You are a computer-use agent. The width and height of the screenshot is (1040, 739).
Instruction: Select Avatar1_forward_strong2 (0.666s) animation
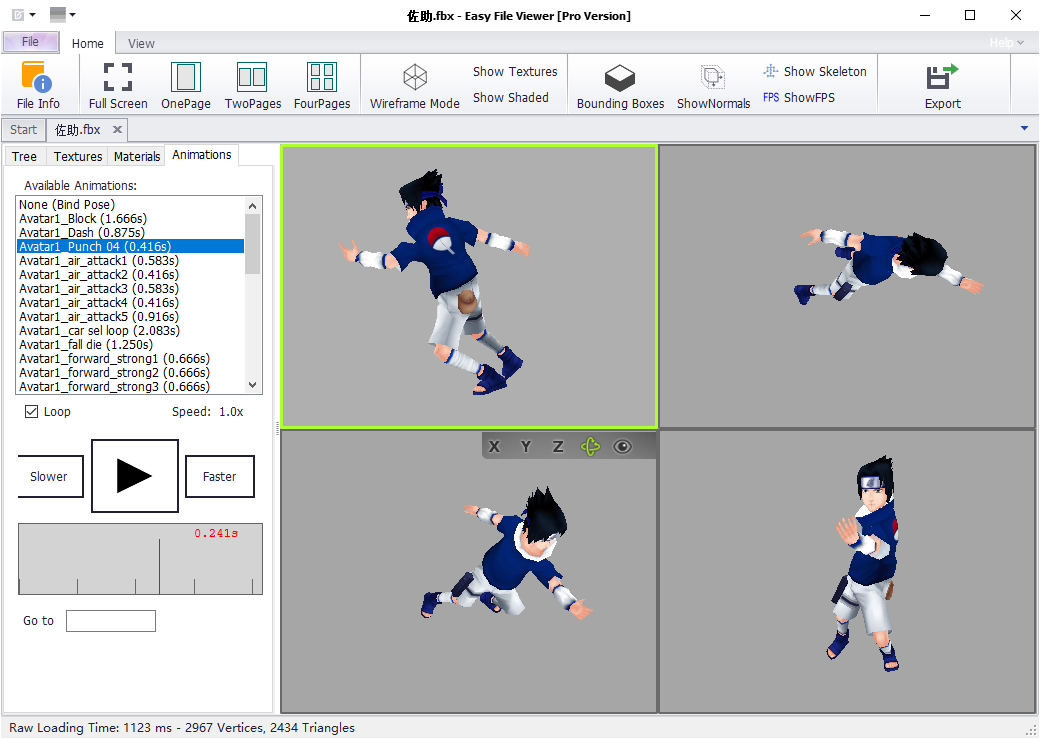coord(131,372)
